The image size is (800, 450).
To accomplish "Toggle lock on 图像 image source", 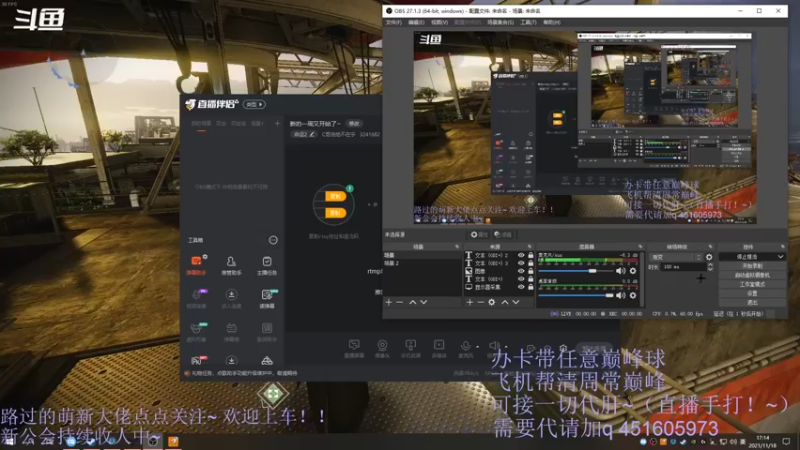I will 531,271.
